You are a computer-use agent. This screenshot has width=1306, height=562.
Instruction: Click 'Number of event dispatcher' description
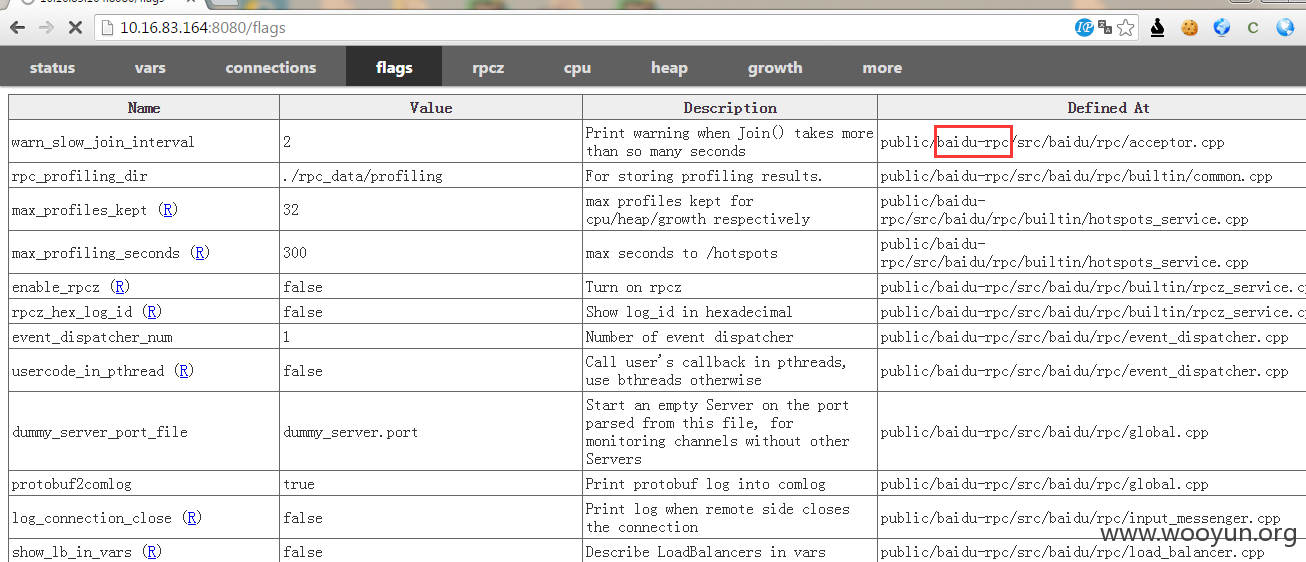pyautogui.click(x=690, y=337)
